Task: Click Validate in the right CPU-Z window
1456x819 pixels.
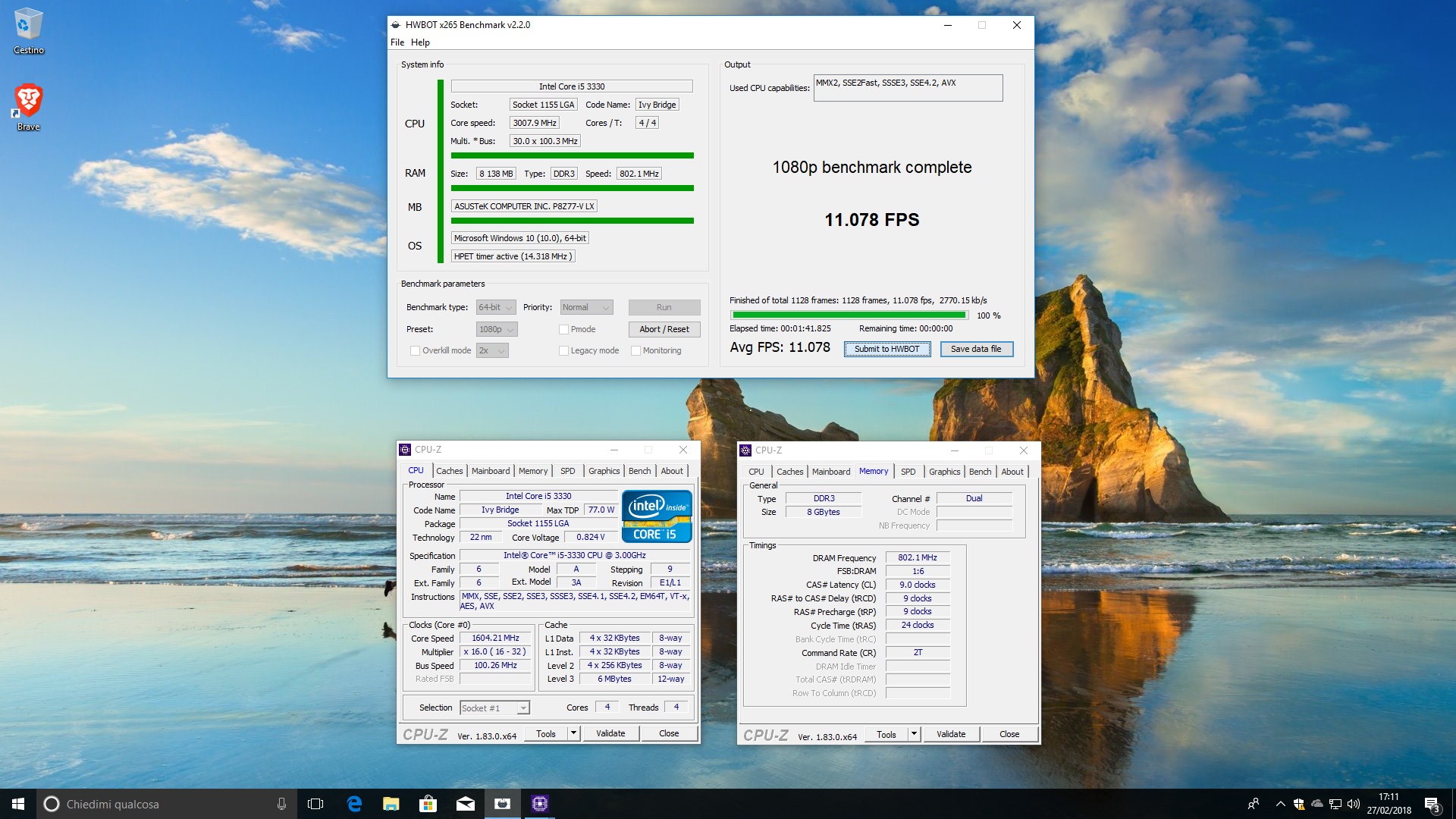Action: click(x=951, y=734)
